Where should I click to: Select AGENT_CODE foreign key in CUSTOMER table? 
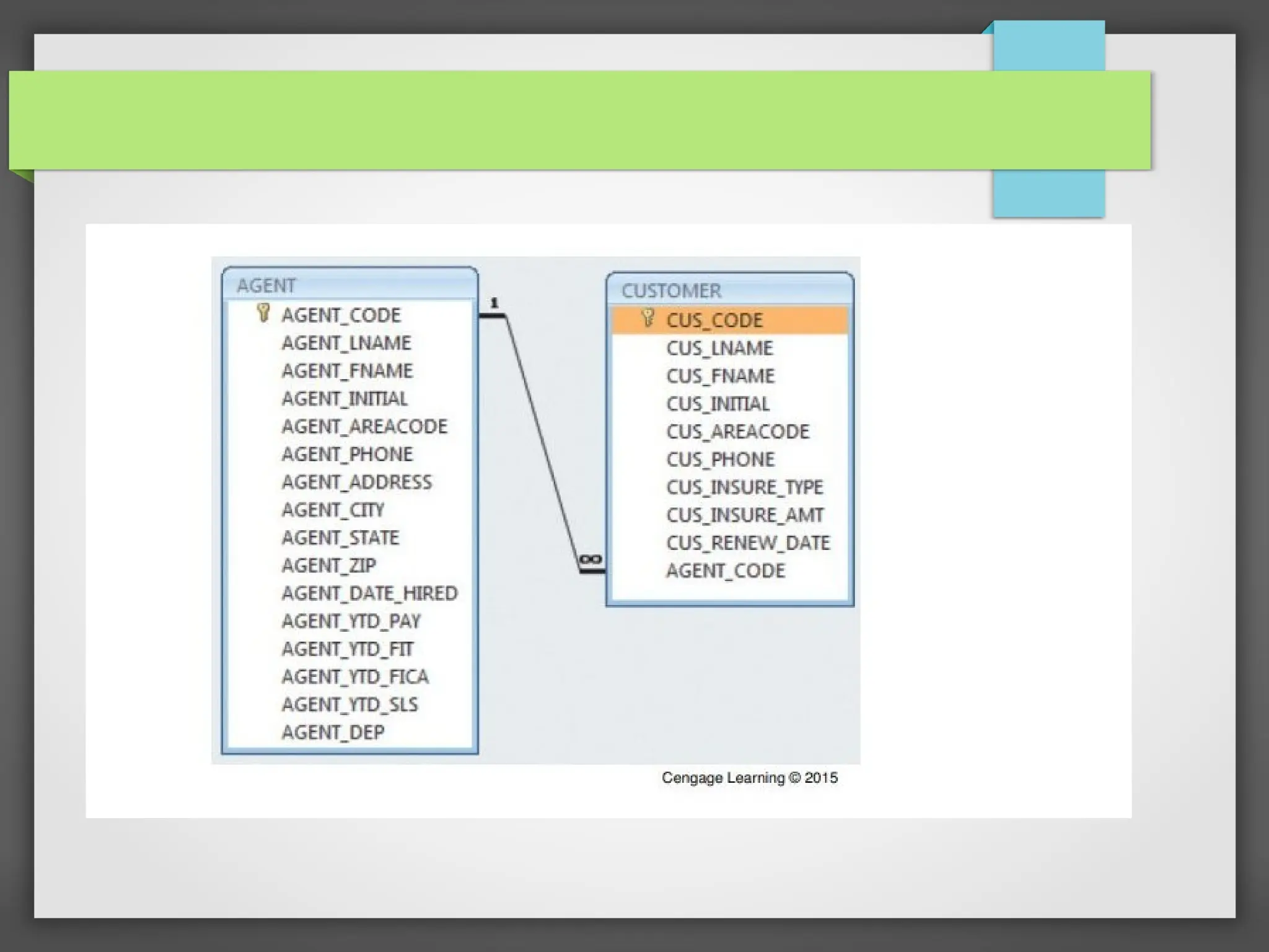click(x=726, y=570)
